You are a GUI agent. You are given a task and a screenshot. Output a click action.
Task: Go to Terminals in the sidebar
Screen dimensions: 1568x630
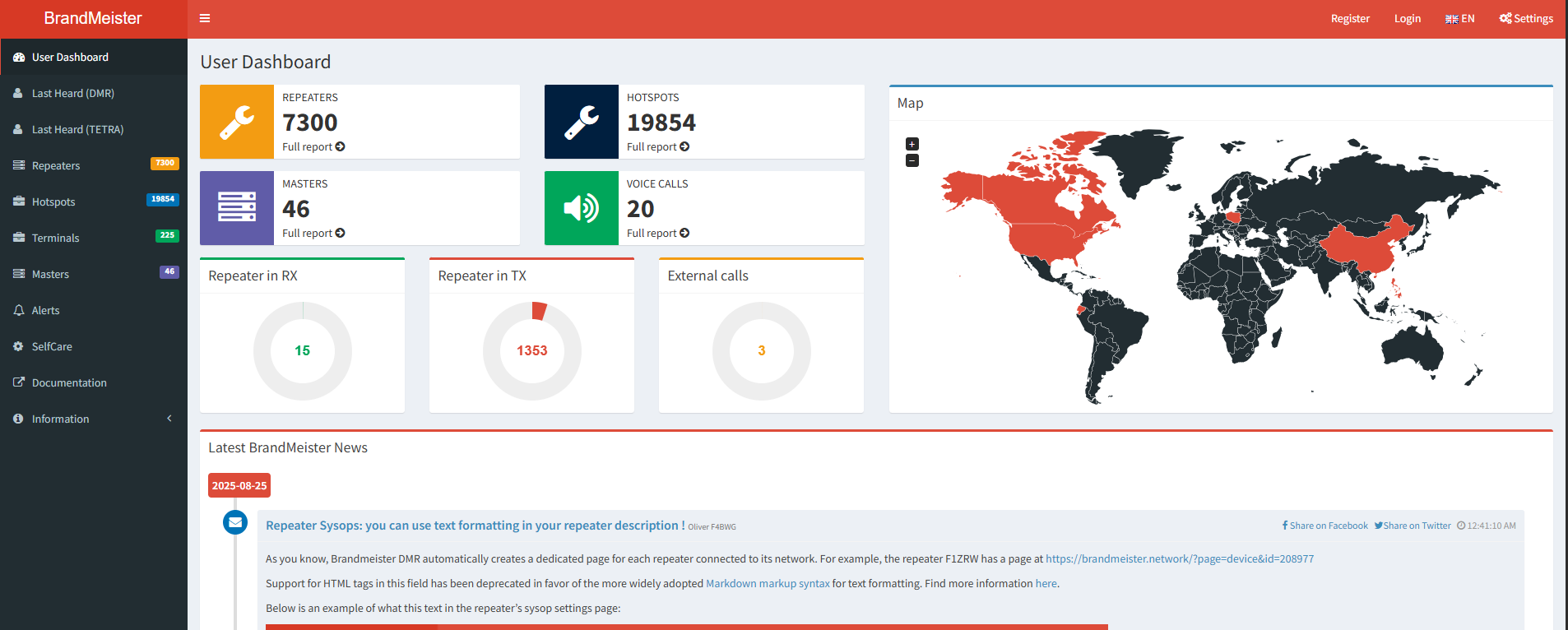pyautogui.click(x=56, y=239)
